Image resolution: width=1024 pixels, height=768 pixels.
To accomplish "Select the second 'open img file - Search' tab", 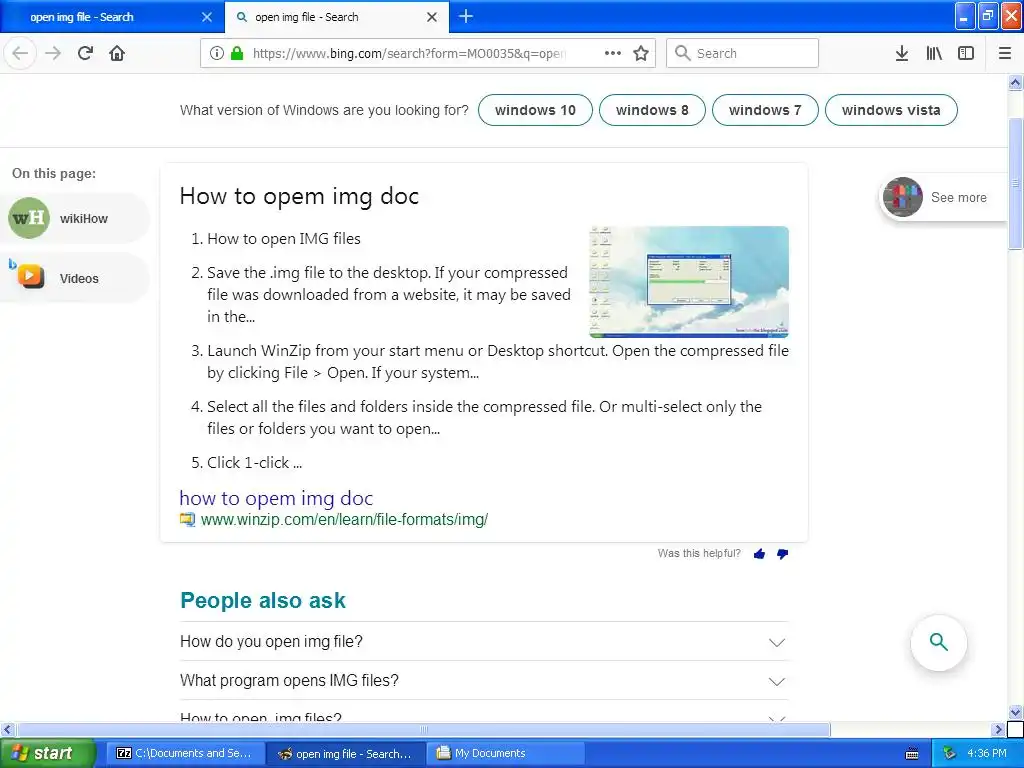I will point(336,17).
